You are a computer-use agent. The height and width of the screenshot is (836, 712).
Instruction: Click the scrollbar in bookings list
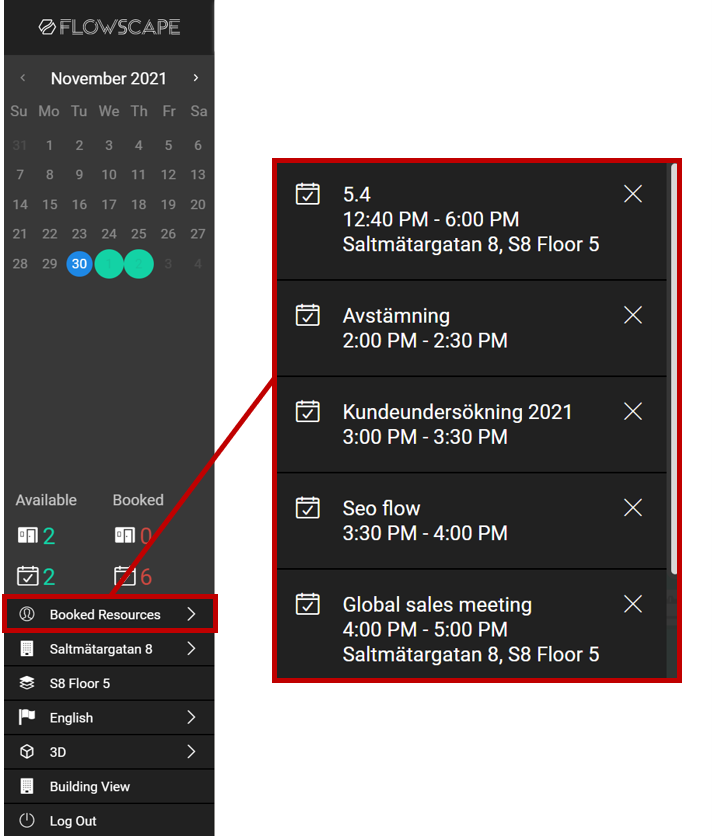click(674, 368)
